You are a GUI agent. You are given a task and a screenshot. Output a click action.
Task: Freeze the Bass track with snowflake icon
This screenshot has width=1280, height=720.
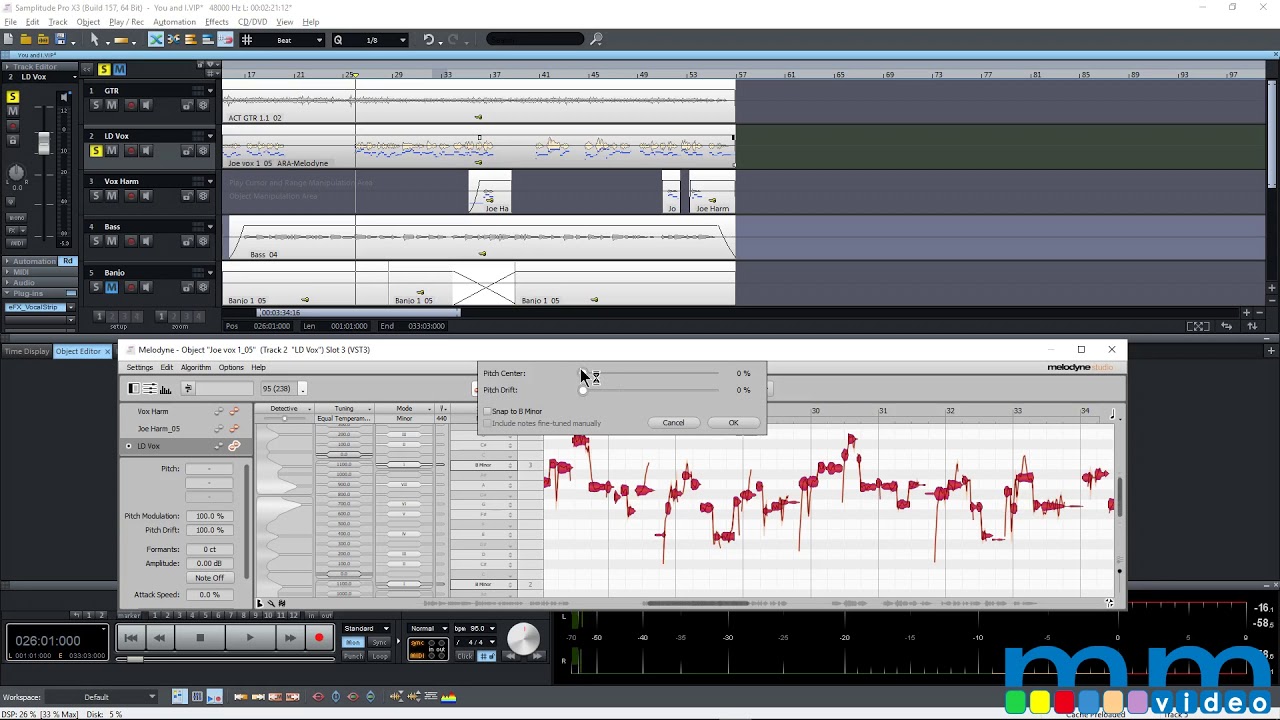tap(203, 241)
